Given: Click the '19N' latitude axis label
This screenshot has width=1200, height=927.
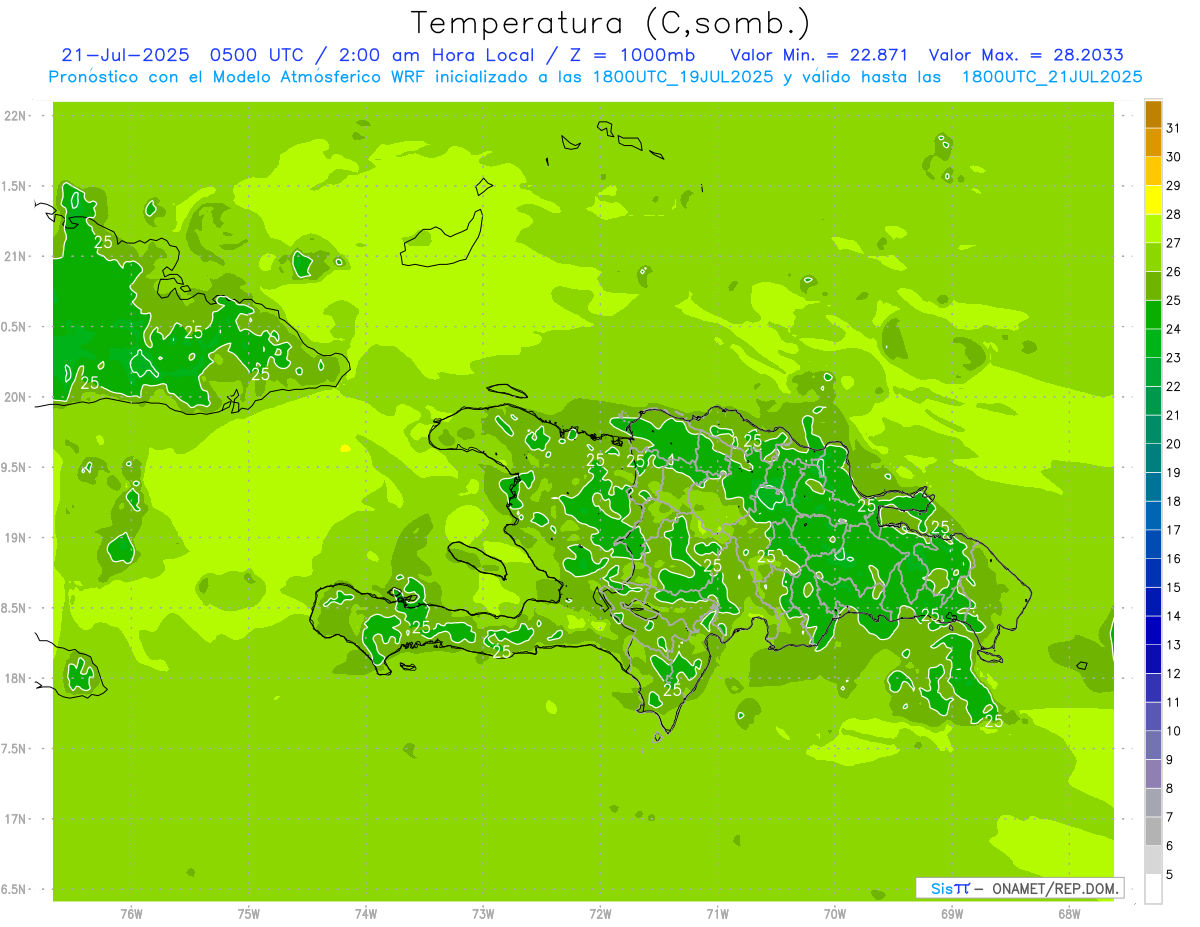Looking at the screenshot, I should [14, 537].
